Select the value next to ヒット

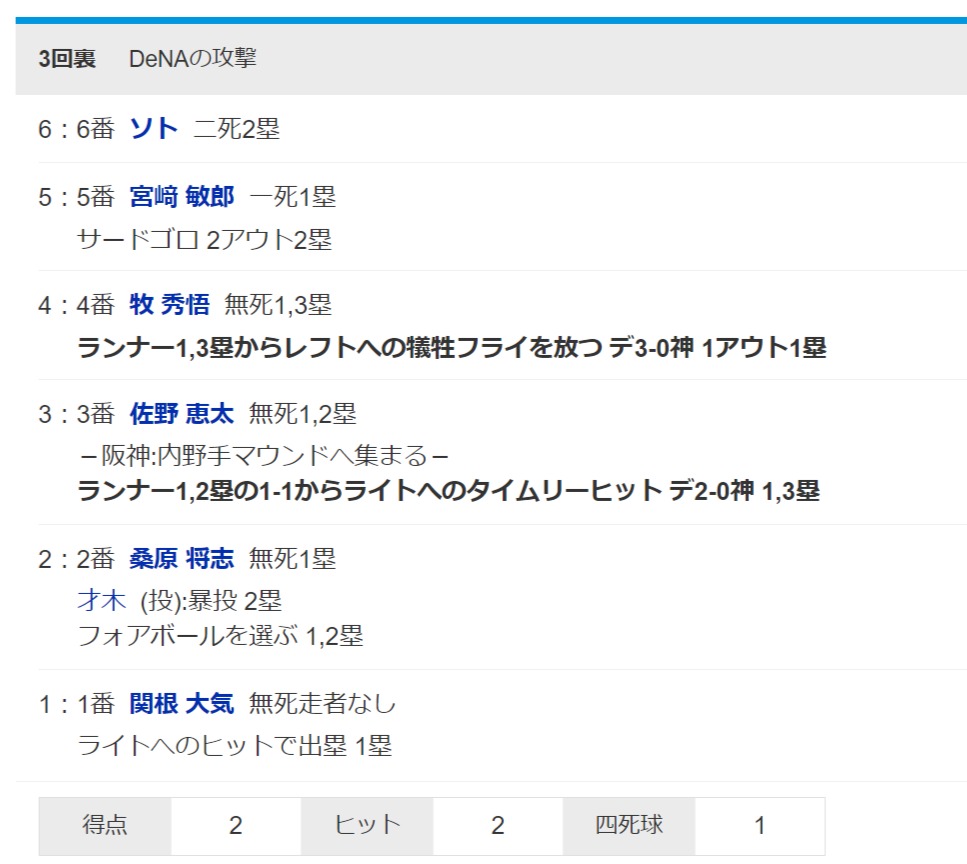498,826
